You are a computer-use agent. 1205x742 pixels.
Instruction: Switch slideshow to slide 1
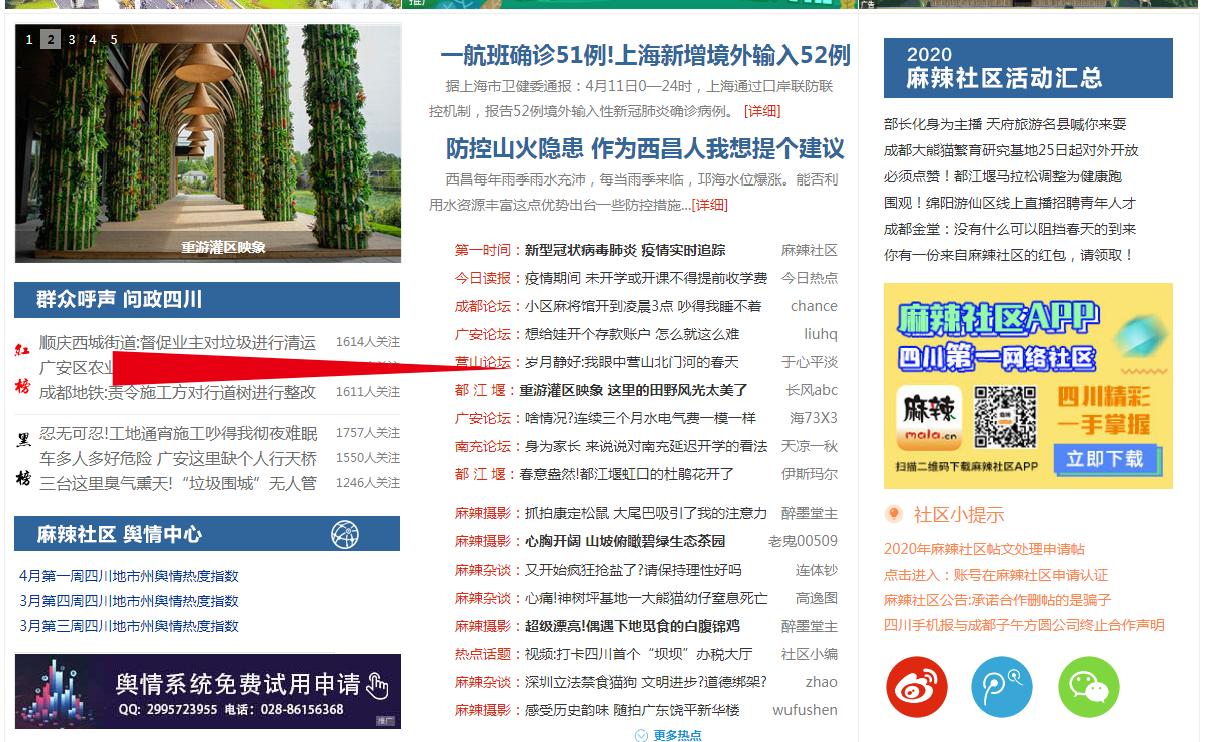[x=29, y=40]
